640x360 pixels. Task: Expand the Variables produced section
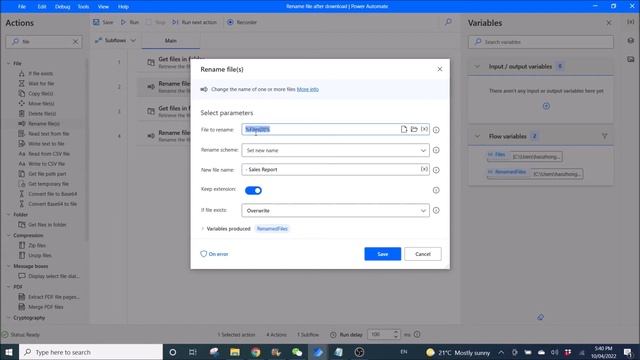pyautogui.click(x=203, y=229)
